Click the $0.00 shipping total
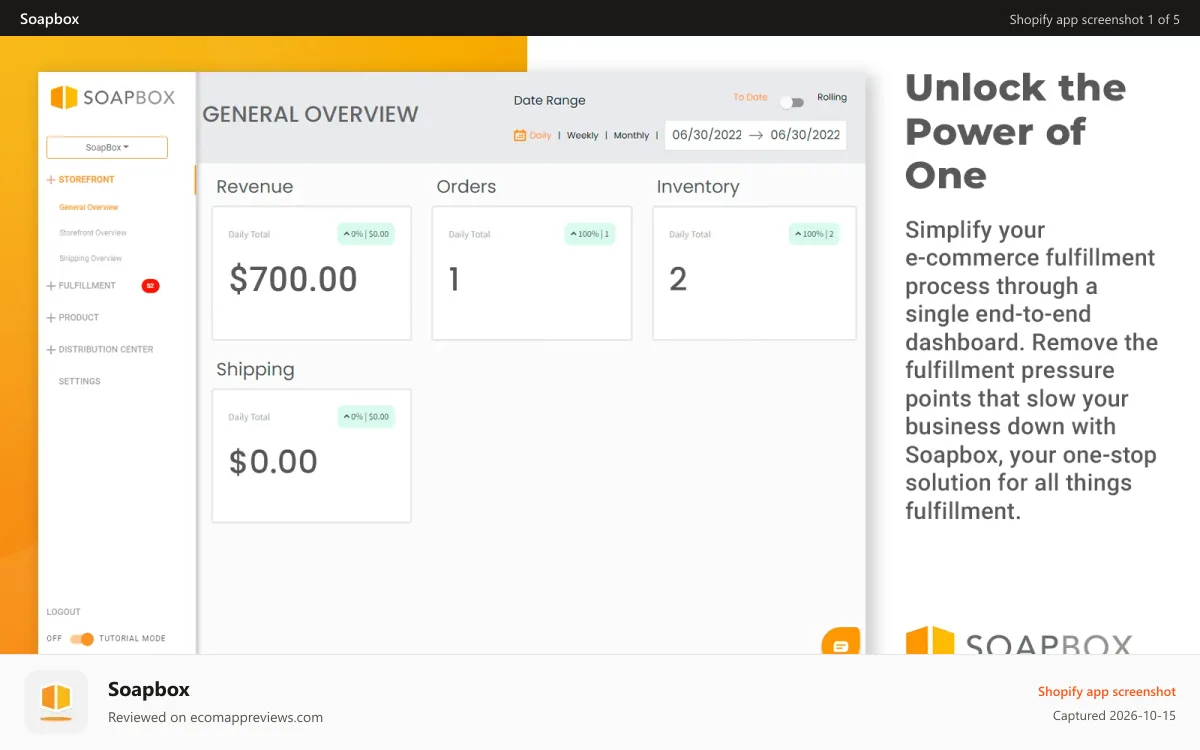This screenshot has height=750, width=1200. (x=273, y=462)
